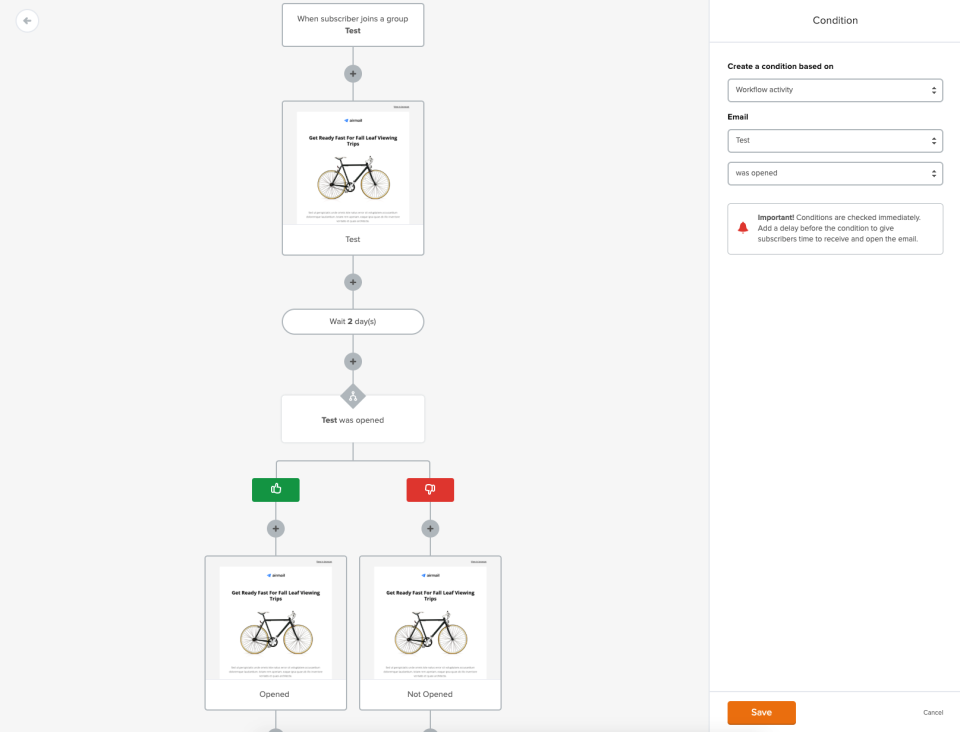This screenshot has height=732, width=960.
Task: Click the plus icon on the Opened branch
Action: click(275, 528)
